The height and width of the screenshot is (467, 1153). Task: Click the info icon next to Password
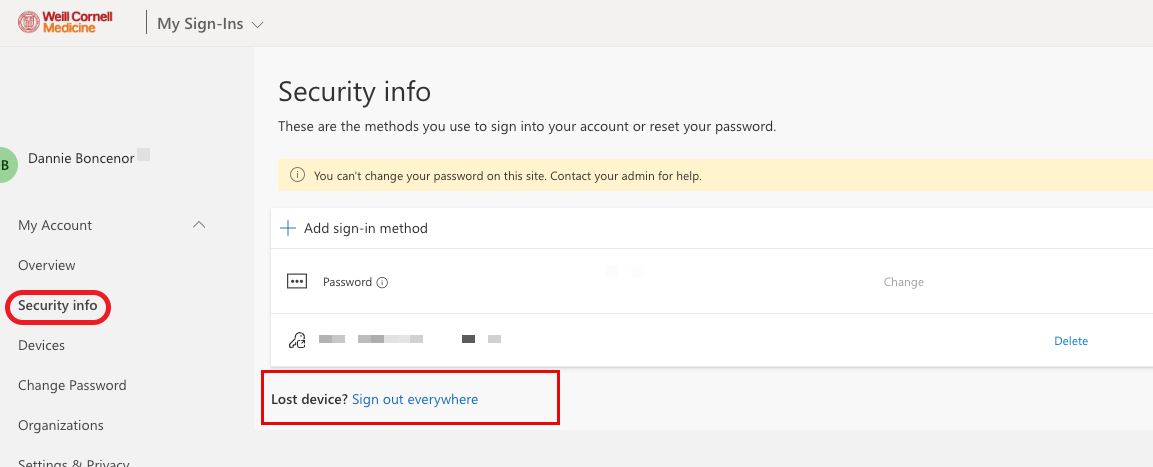[382, 282]
